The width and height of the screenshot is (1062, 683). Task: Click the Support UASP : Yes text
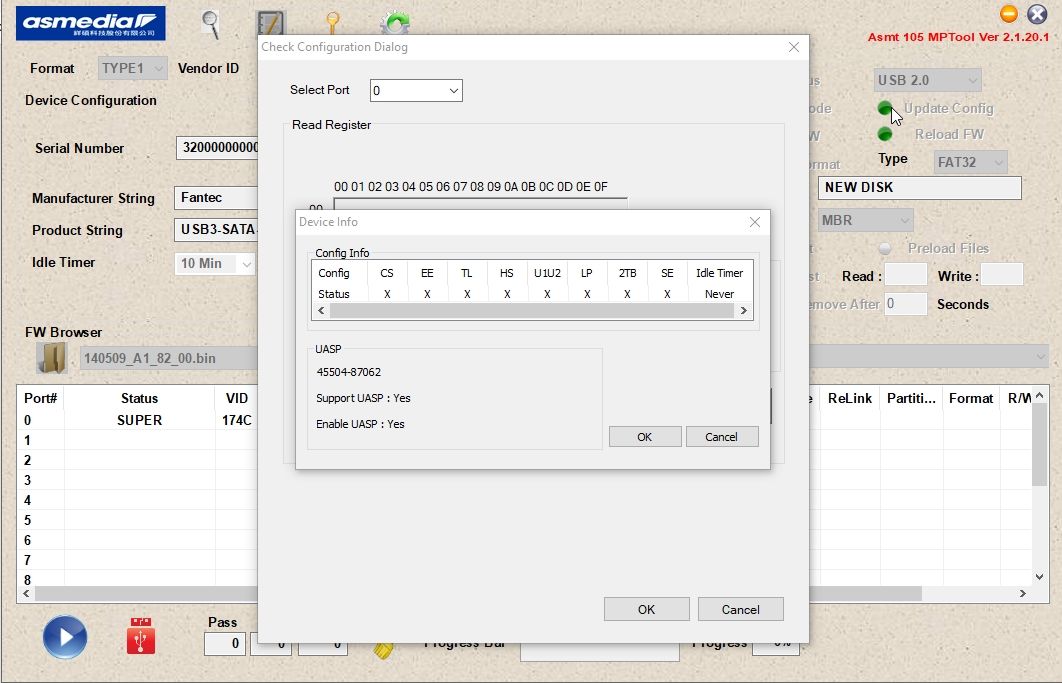364,398
